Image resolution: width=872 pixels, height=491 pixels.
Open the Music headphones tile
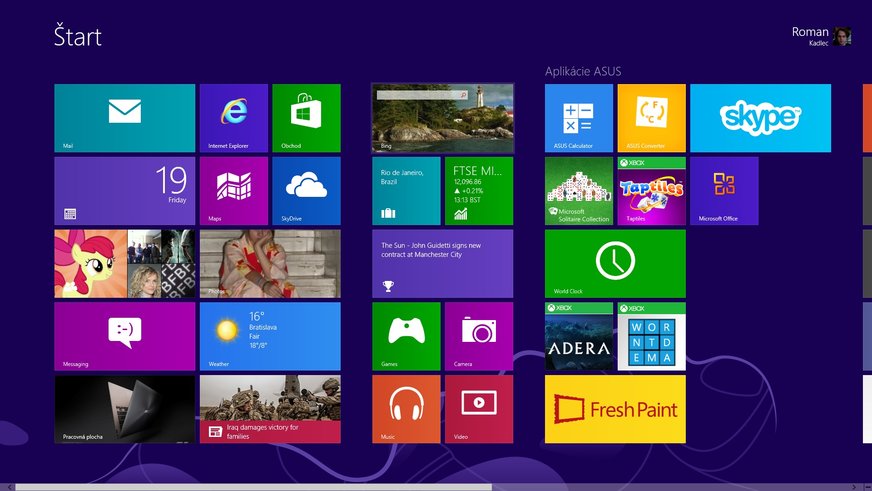tap(406, 409)
